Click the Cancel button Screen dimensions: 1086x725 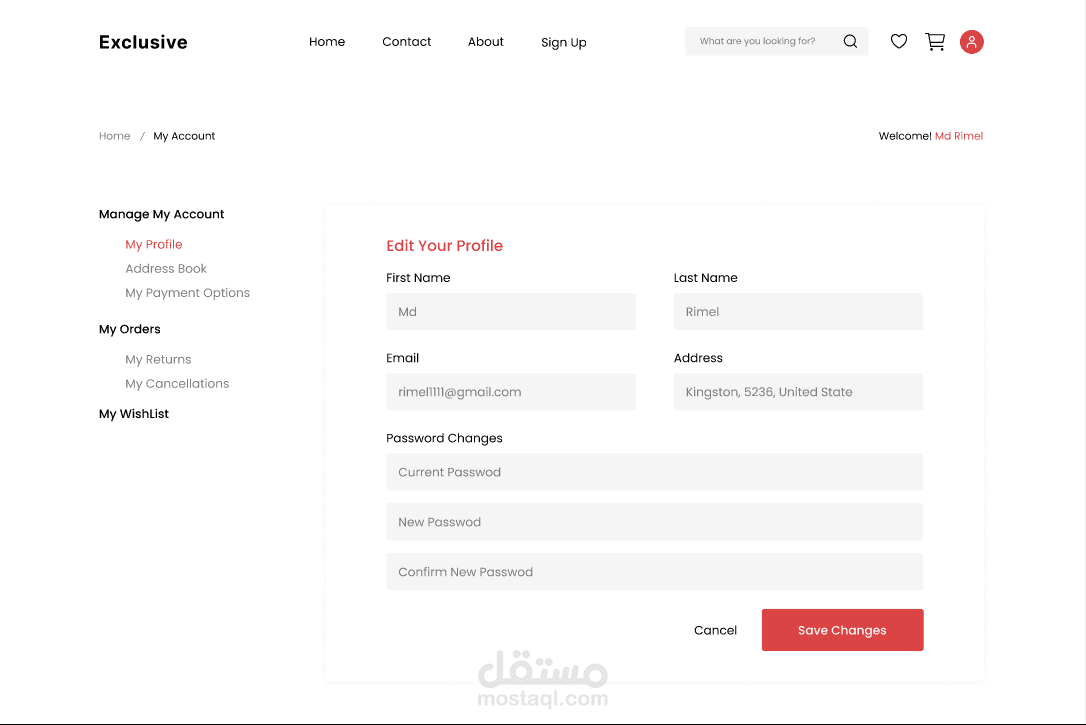point(715,630)
